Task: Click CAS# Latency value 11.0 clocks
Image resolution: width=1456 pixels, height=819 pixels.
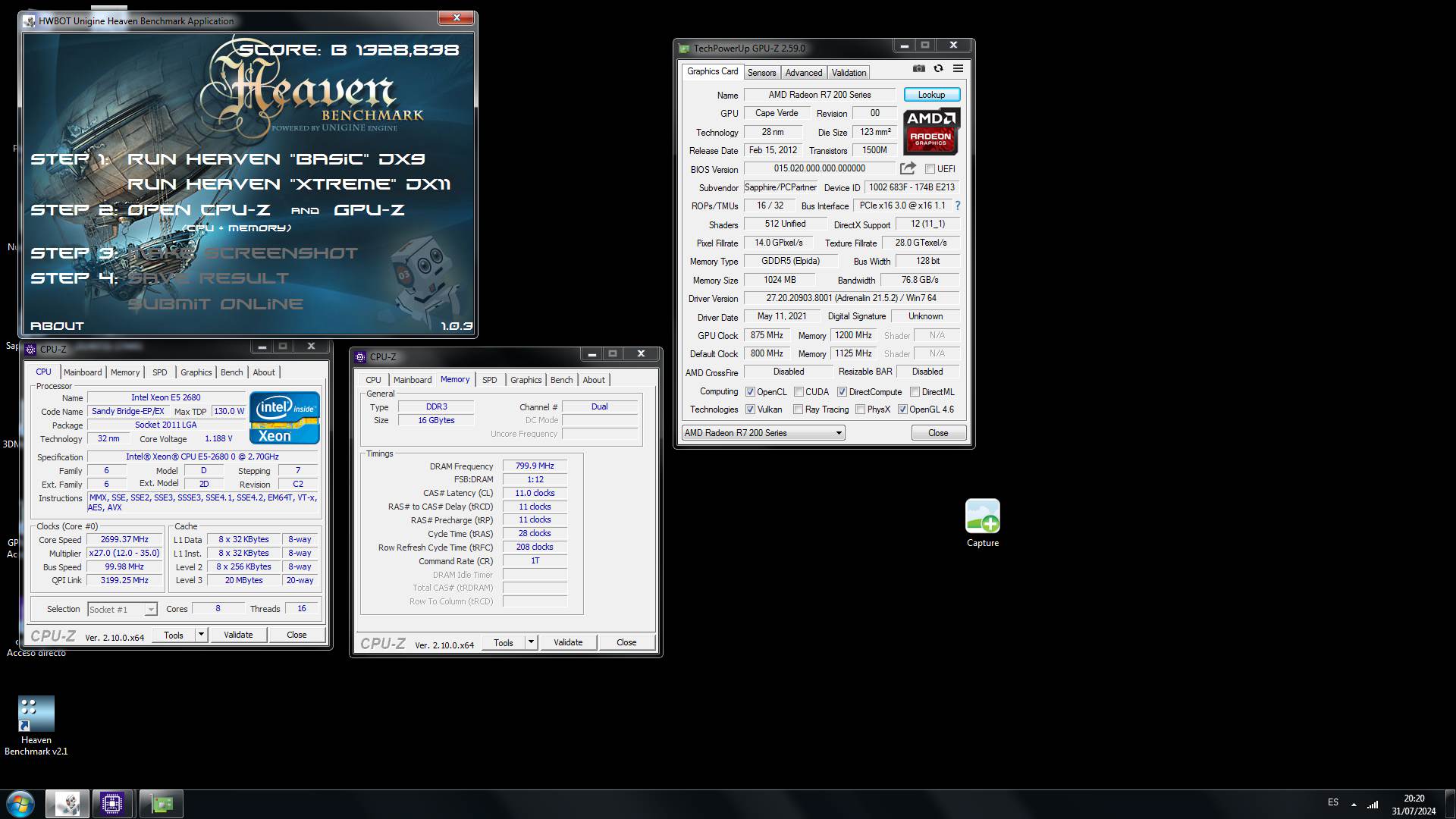Action: pos(535,493)
